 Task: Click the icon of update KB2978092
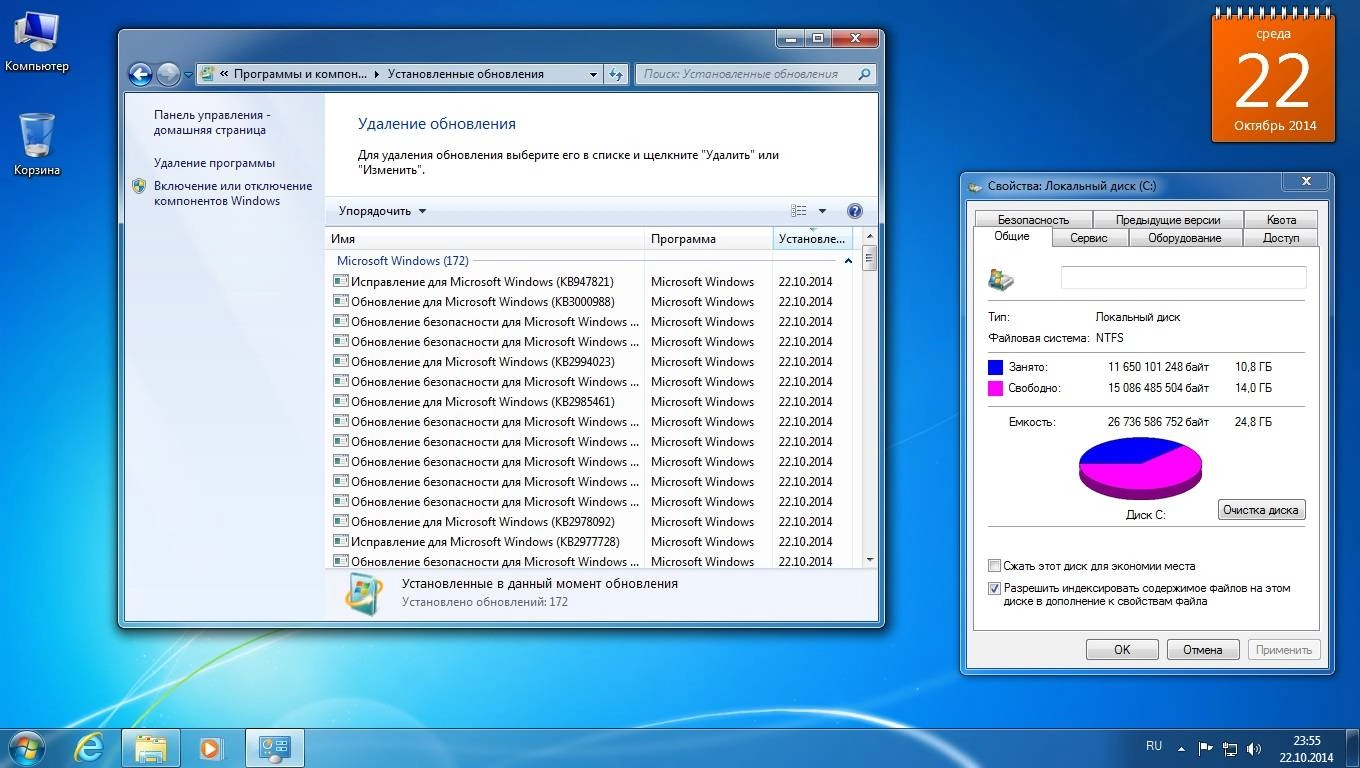(x=341, y=521)
